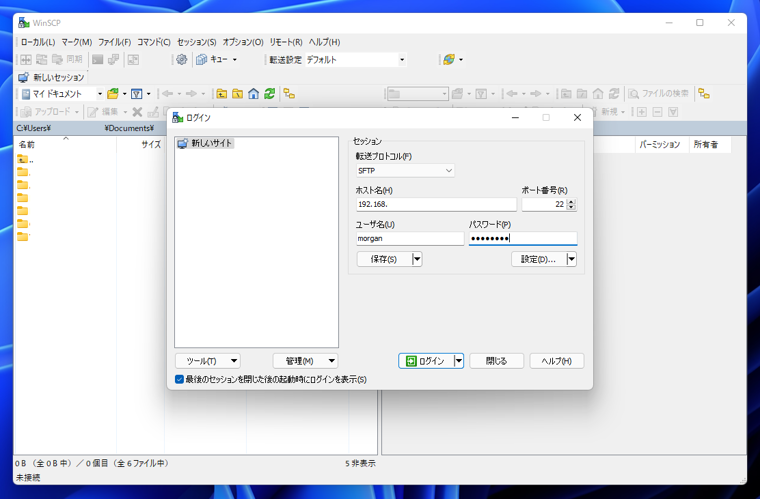The width and height of the screenshot is (760, 499).
Task: Increase port number with up spinner
Action: click(x=571, y=202)
